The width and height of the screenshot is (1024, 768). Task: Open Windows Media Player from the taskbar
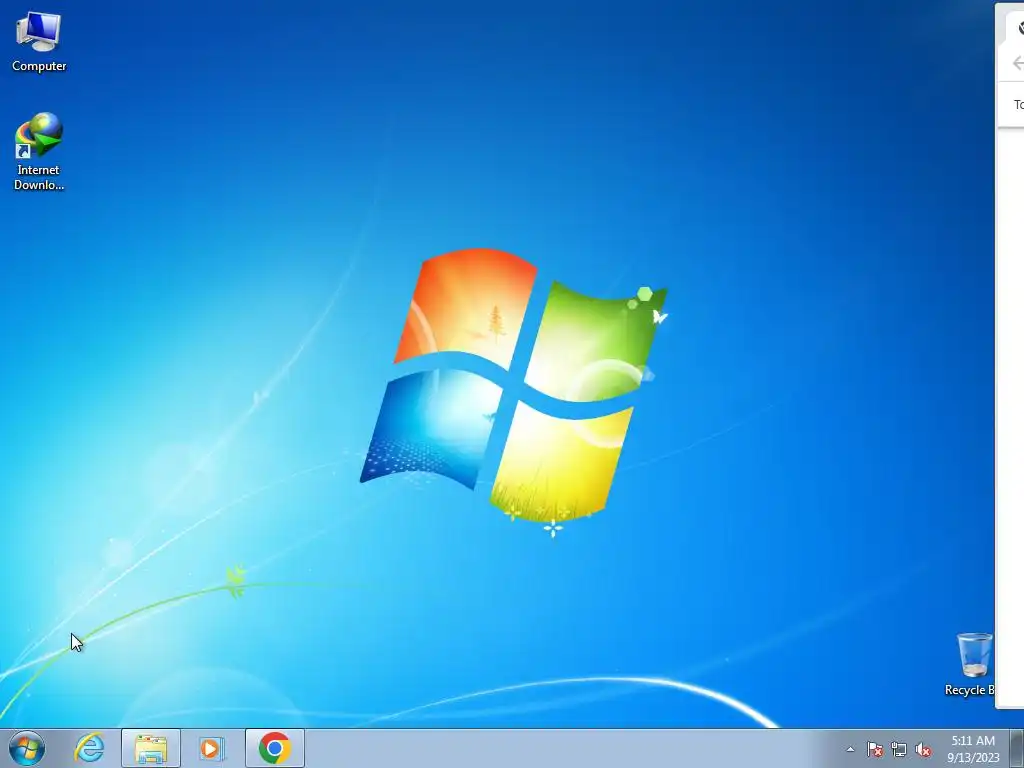point(211,748)
